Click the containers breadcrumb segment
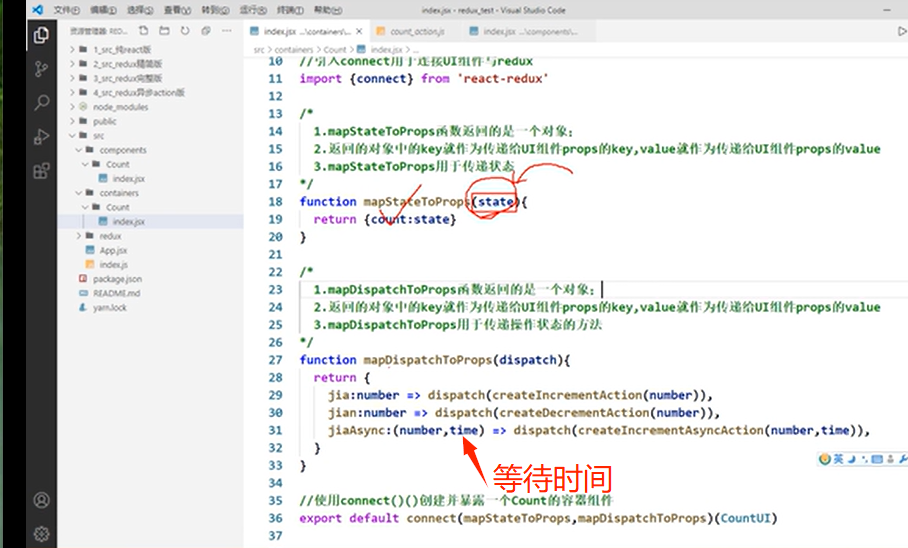Image resolution: width=908 pixels, height=548 pixels. point(294,50)
